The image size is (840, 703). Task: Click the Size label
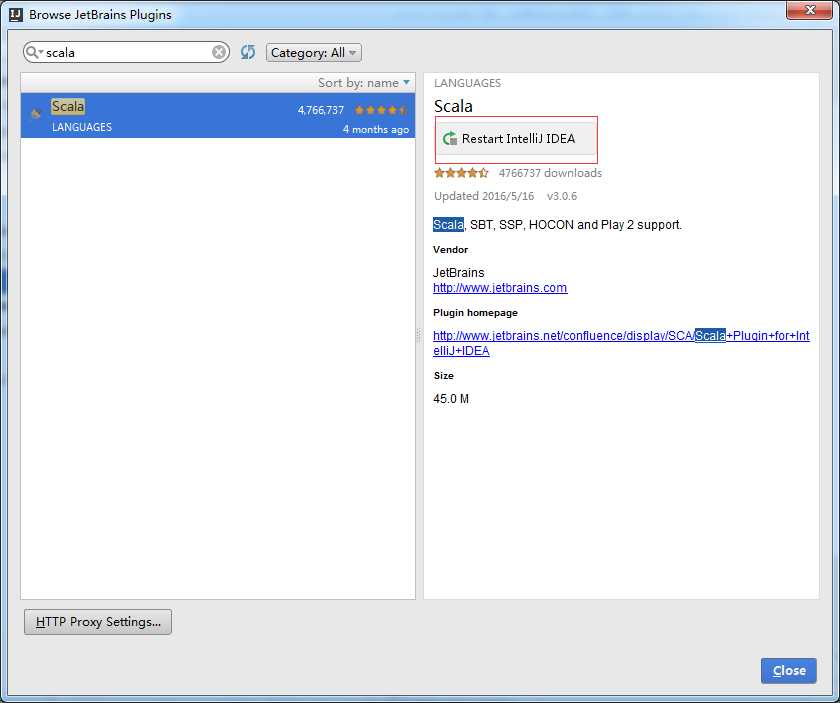444,376
